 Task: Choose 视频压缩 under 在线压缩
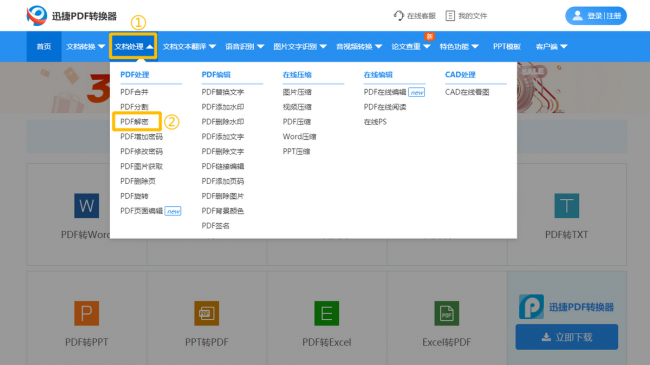click(297, 107)
